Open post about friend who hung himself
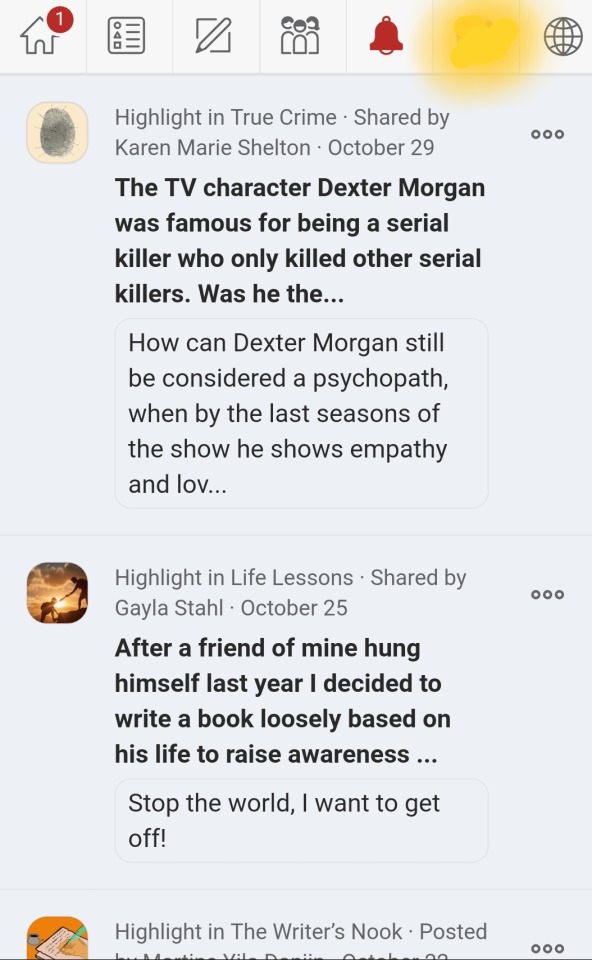The height and width of the screenshot is (960, 592). (283, 701)
